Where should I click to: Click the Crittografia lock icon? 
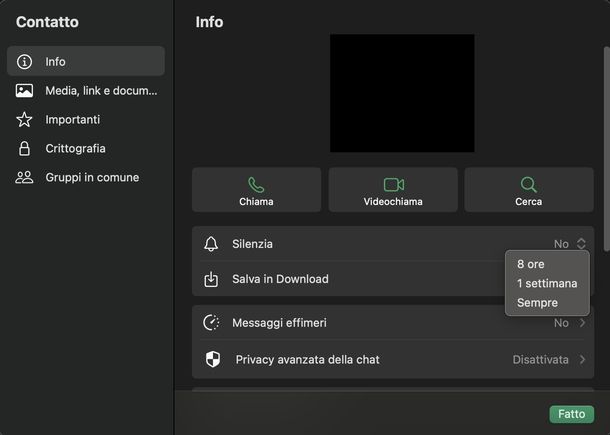point(25,149)
